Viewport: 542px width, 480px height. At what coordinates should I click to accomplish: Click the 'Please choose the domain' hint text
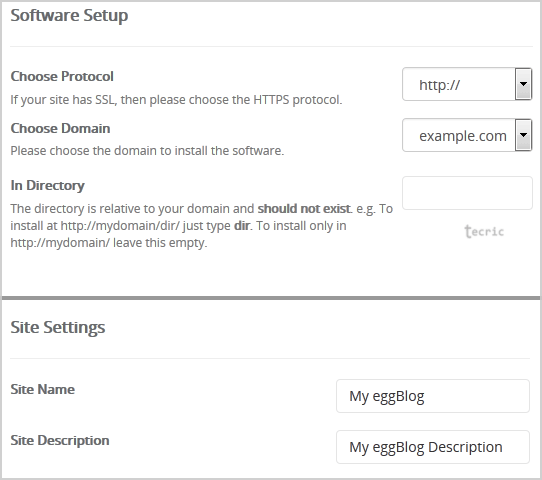point(147,151)
